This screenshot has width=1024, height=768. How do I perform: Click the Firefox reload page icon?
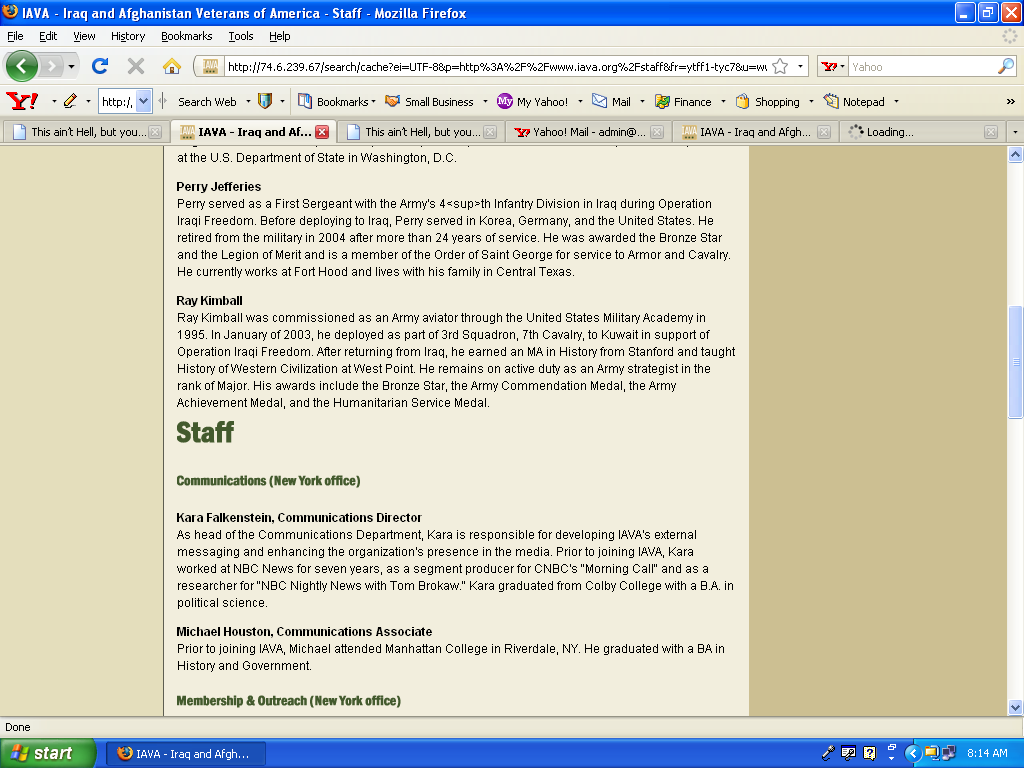[x=99, y=67]
